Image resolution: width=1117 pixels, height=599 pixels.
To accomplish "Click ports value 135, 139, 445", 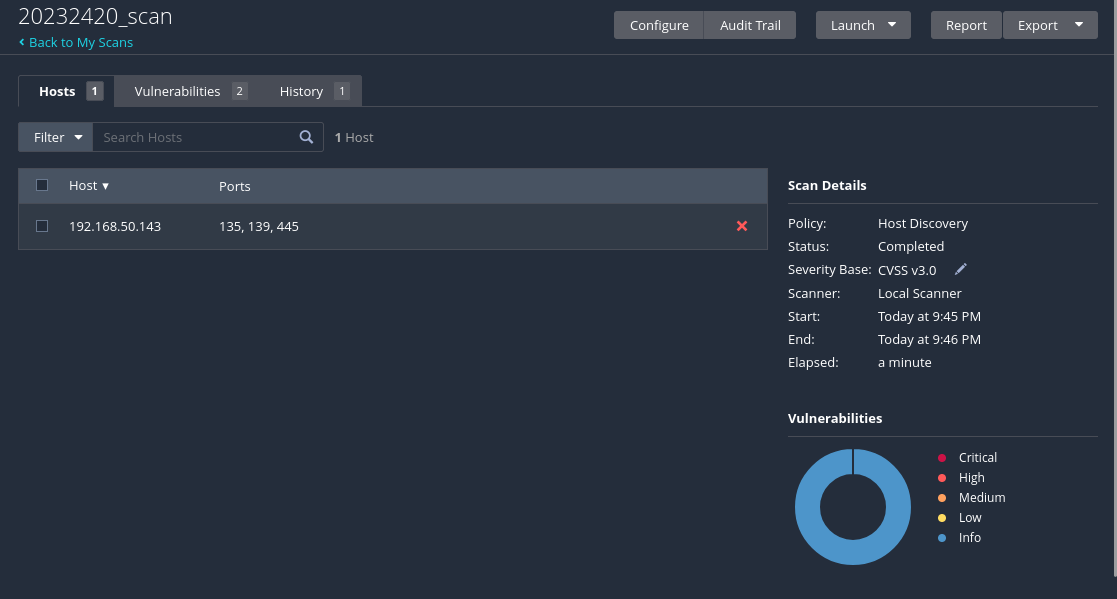I will point(259,226).
